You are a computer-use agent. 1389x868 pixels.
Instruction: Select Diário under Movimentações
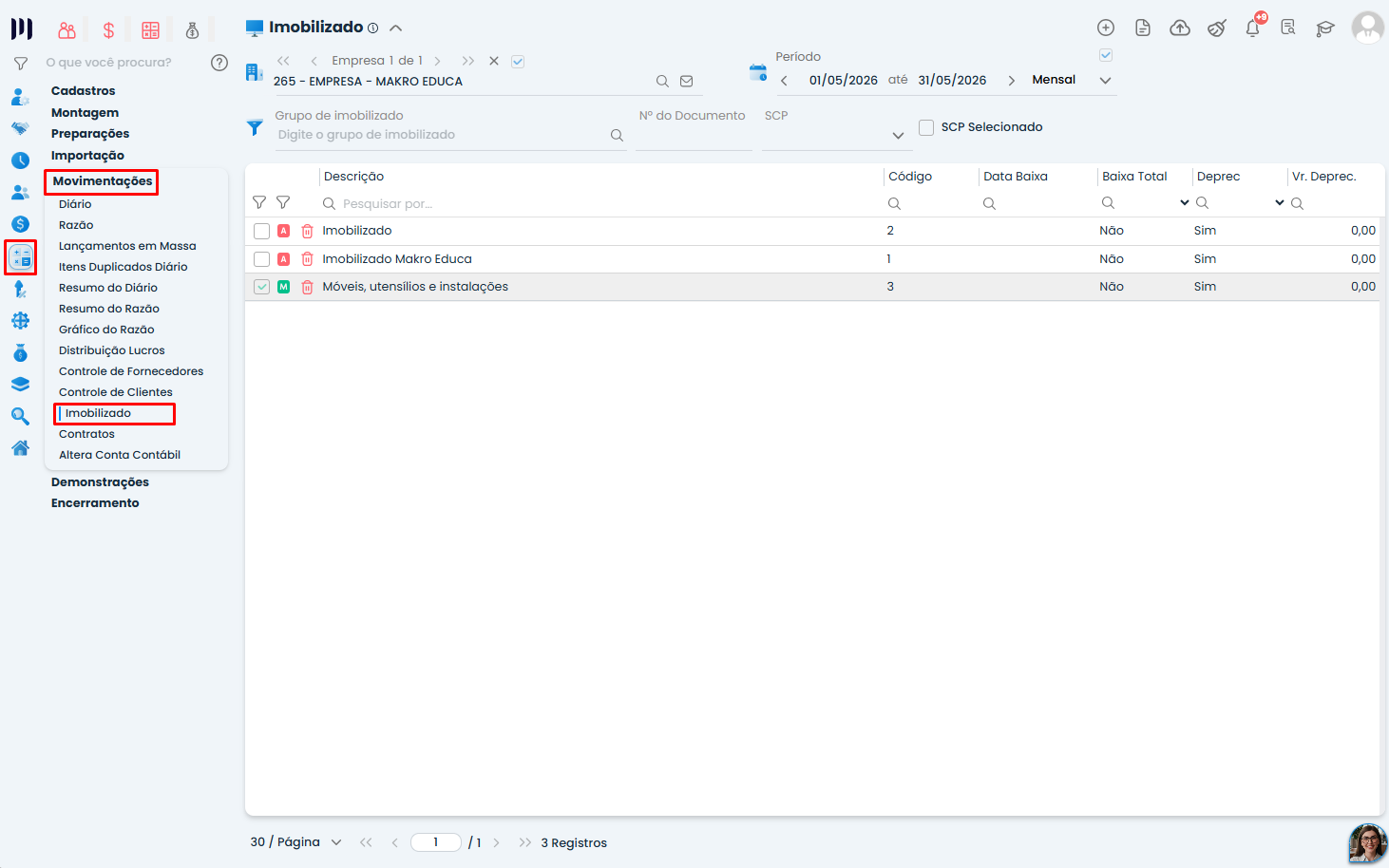[75, 204]
